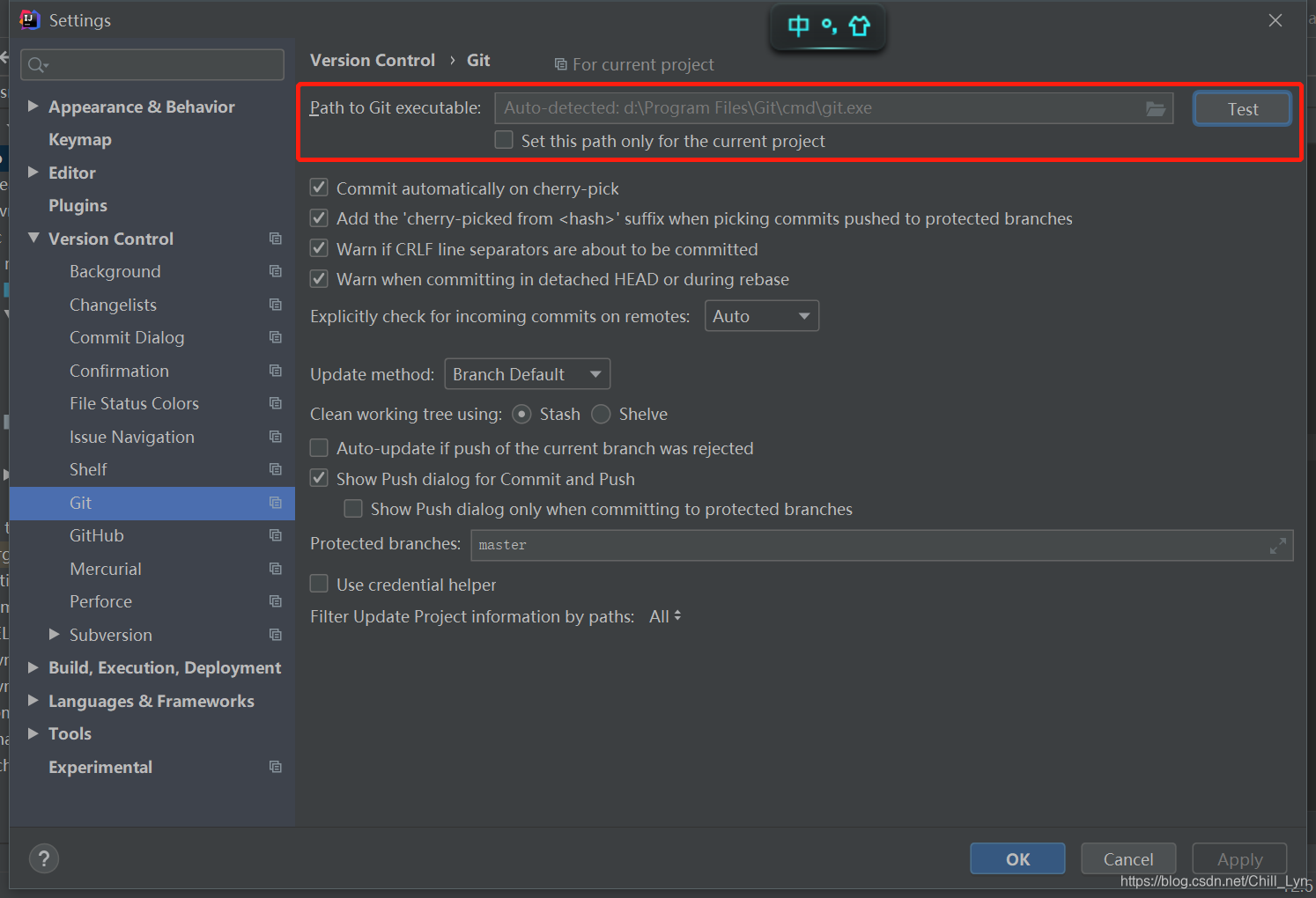The height and width of the screenshot is (898, 1316).
Task: Click project-level icon next to File Status Colors
Action: click(x=276, y=403)
